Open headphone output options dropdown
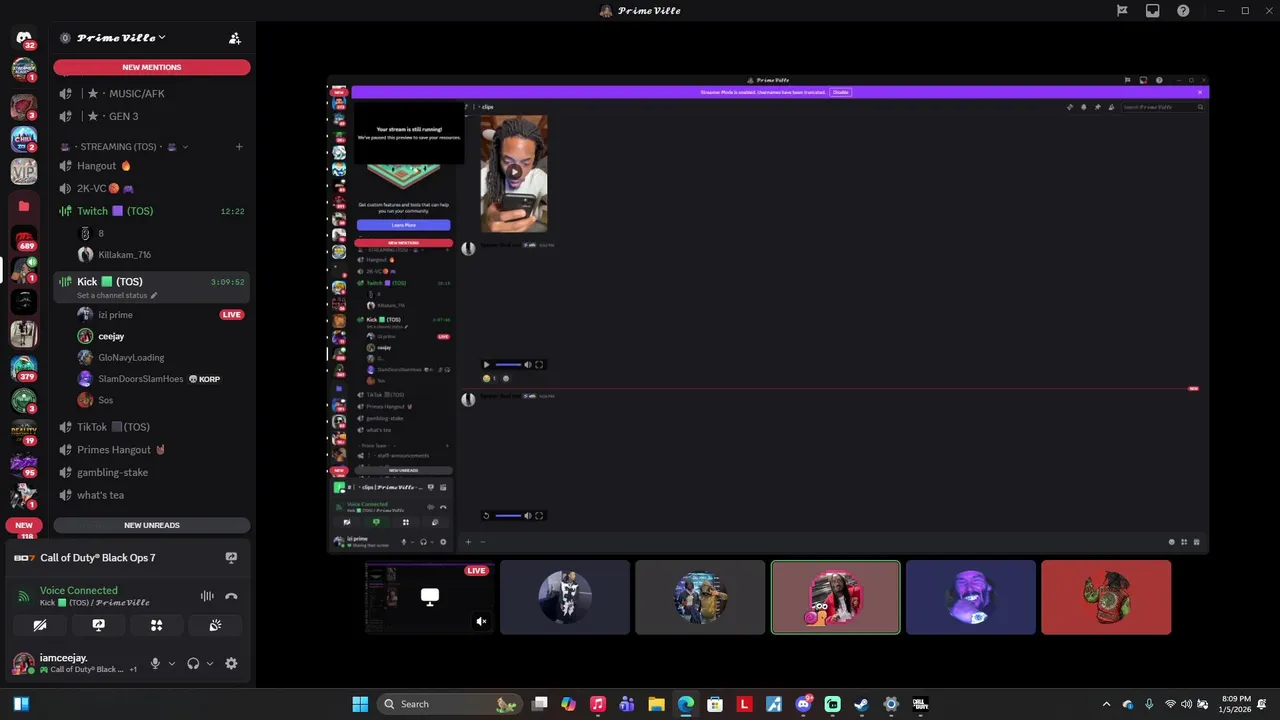Viewport: 1280px width, 720px height. (209, 664)
